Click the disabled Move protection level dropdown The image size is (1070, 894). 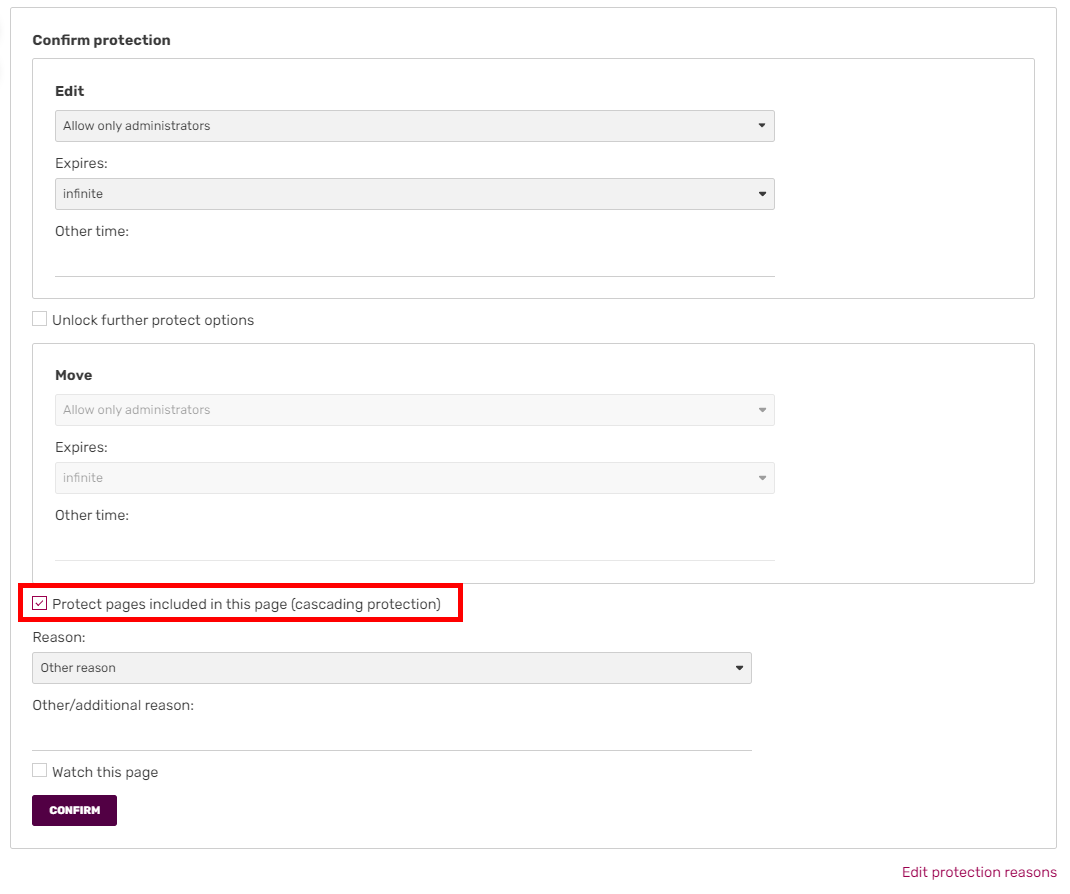pyautogui.click(x=414, y=410)
